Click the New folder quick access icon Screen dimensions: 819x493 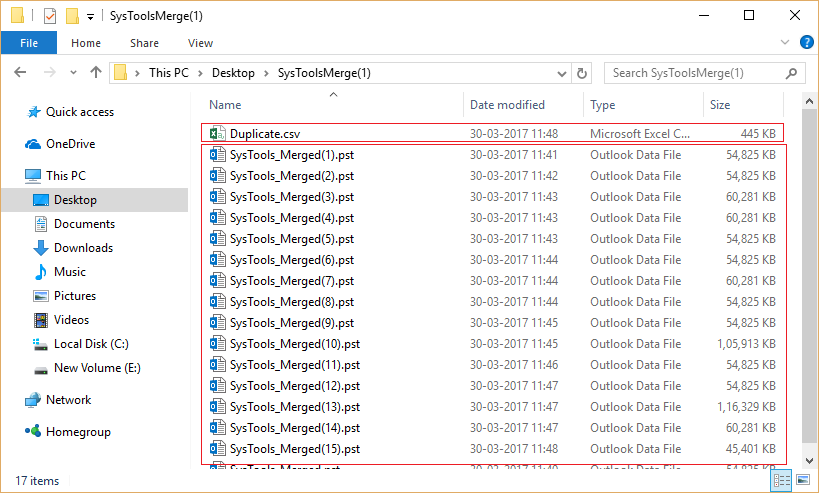click(x=72, y=16)
